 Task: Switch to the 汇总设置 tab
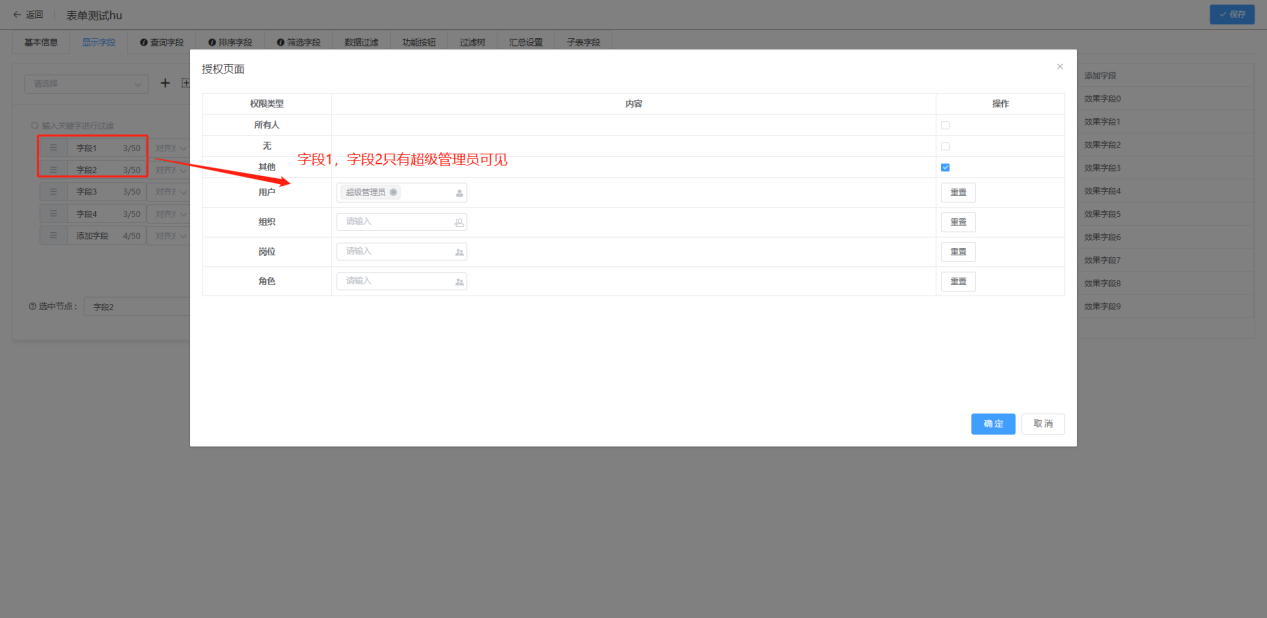tap(526, 43)
